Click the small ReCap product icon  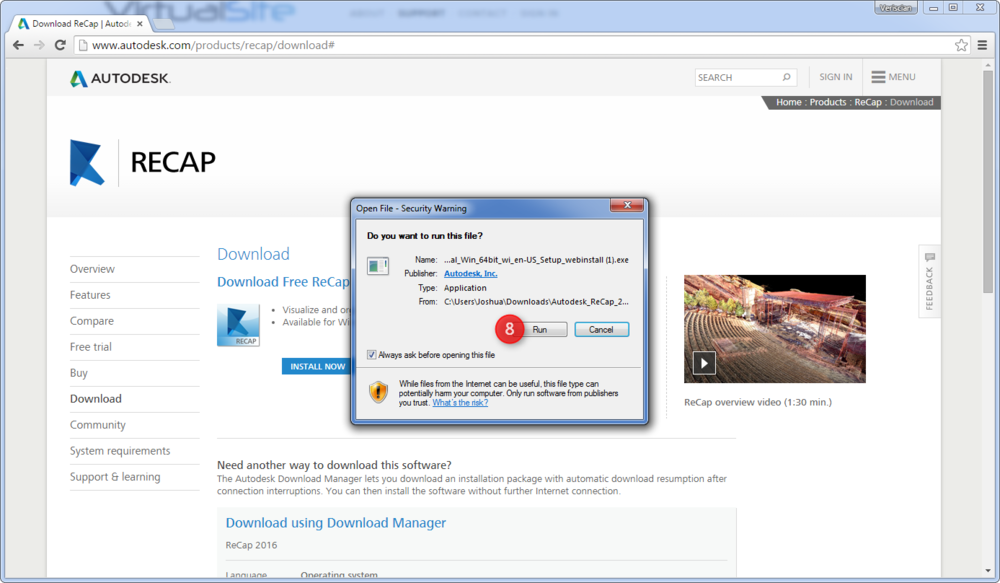click(x=238, y=325)
